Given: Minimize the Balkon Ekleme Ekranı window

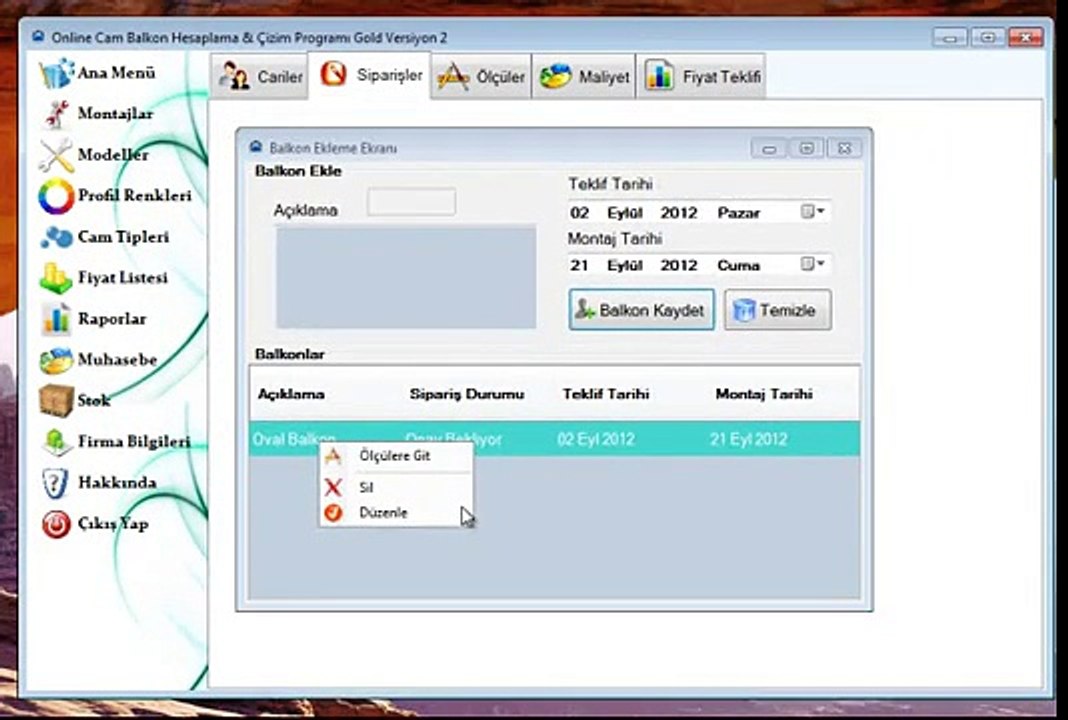Looking at the screenshot, I should click(x=769, y=148).
